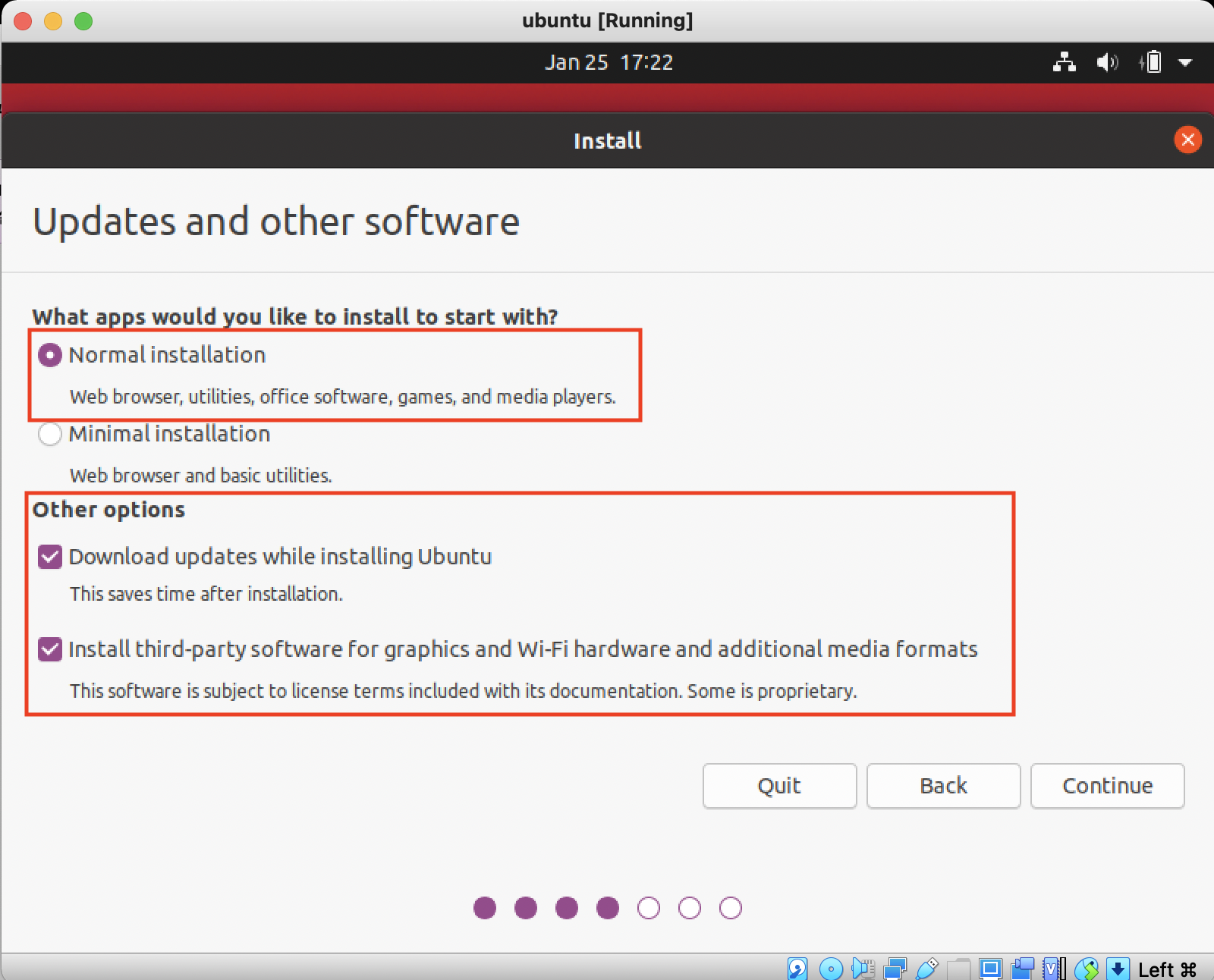The height and width of the screenshot is (980, 1214).
Task: Click the Updates and other software heading
Action: point(276,221)
